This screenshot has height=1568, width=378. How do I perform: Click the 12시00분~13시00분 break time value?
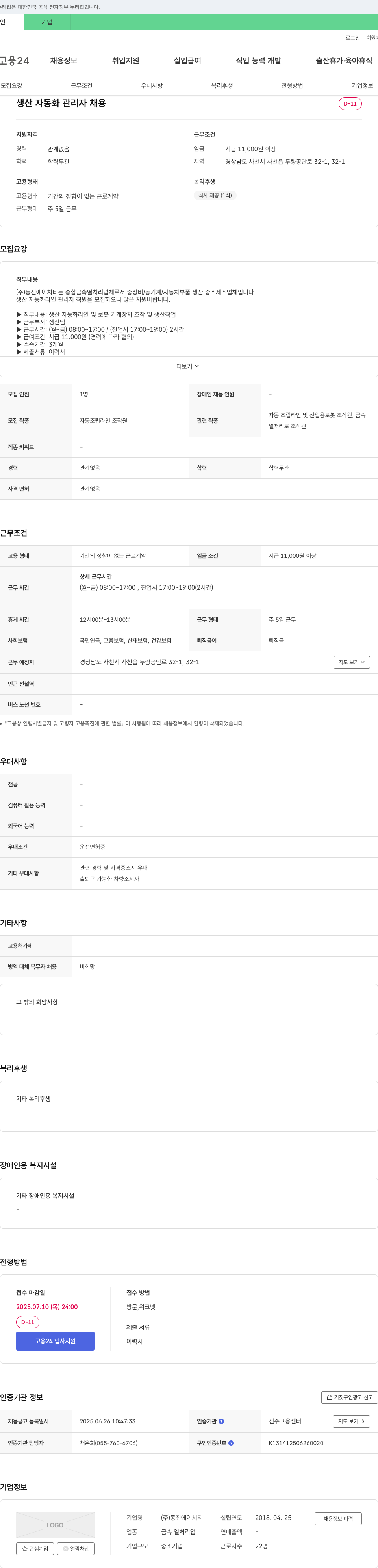tap(105, 620)
